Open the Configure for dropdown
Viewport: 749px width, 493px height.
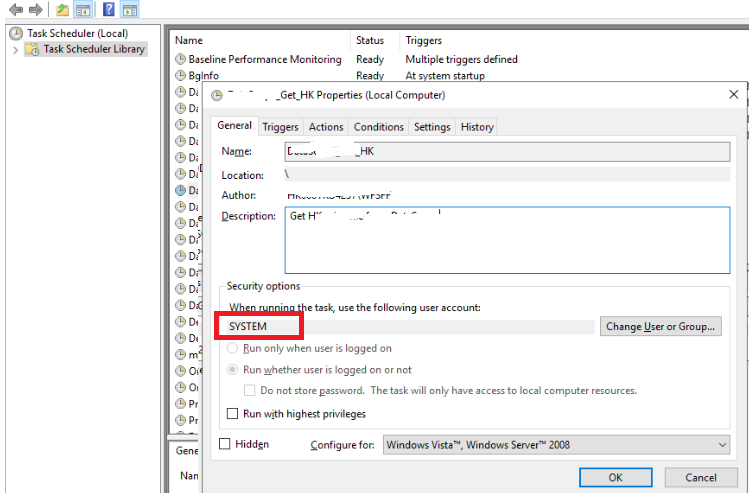coord(556,444)
